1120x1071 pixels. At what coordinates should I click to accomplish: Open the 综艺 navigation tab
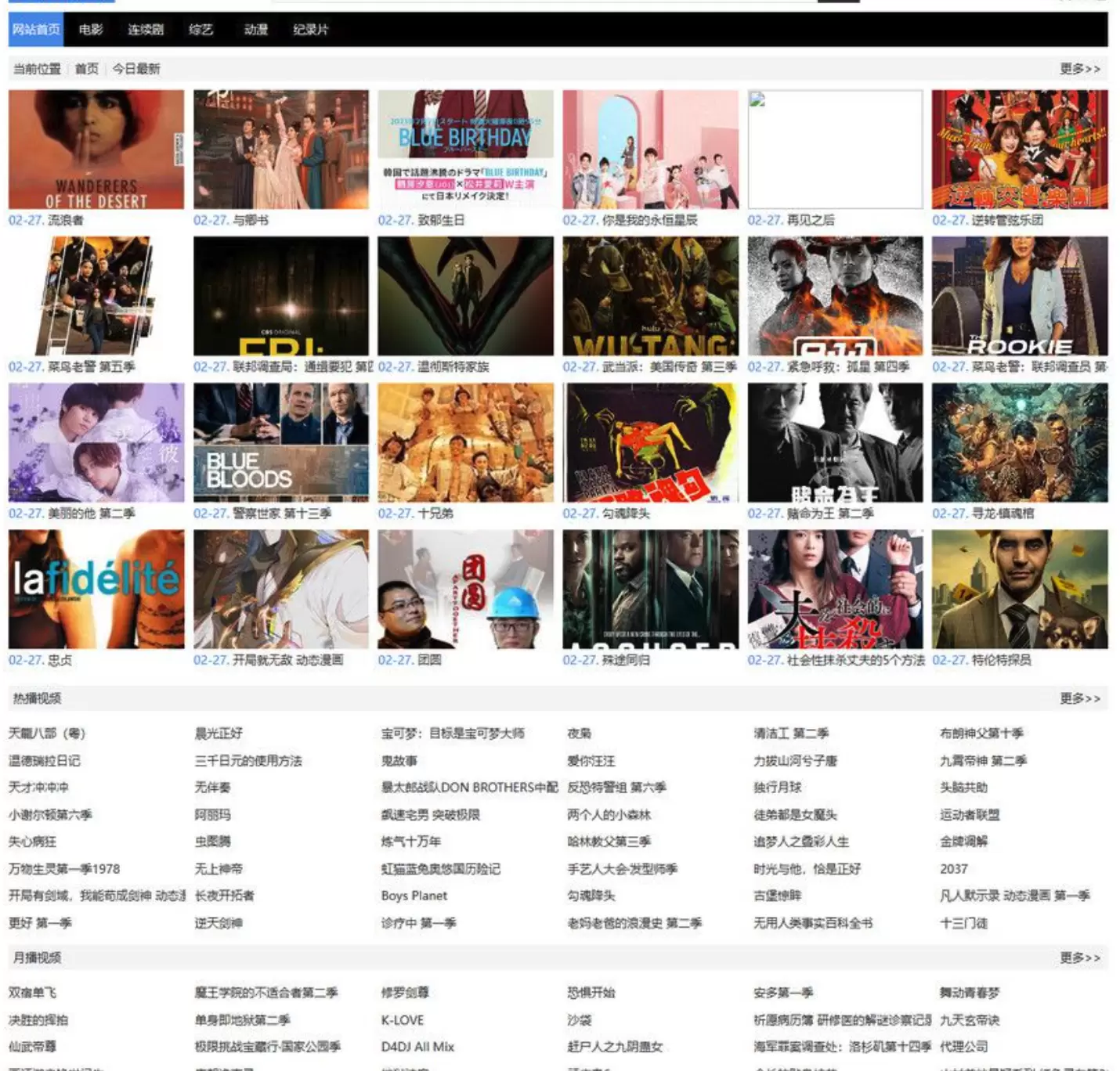click(x=201, y=30)
